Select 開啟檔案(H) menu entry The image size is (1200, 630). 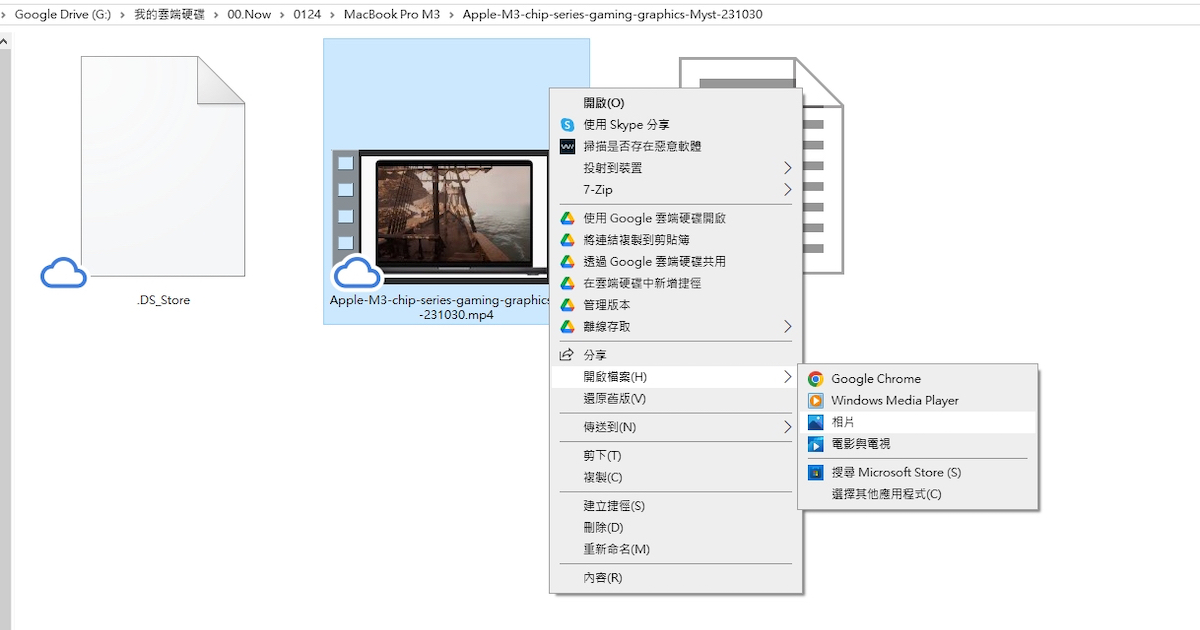click(x=676, y=377)
